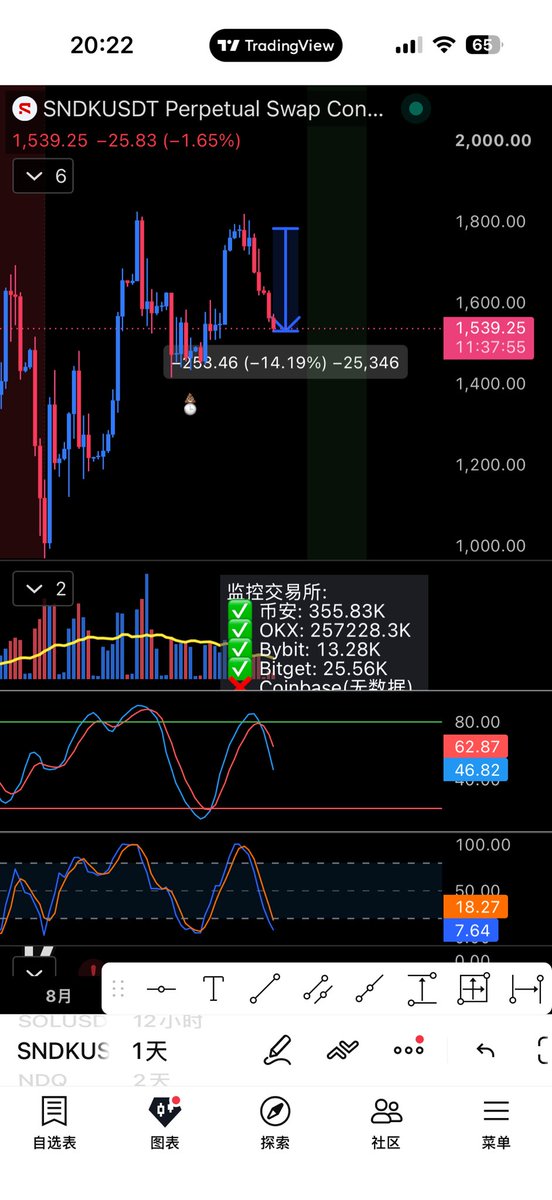
Task: Grab the drawing toolbar drag handle
Action: coord(118,989)
